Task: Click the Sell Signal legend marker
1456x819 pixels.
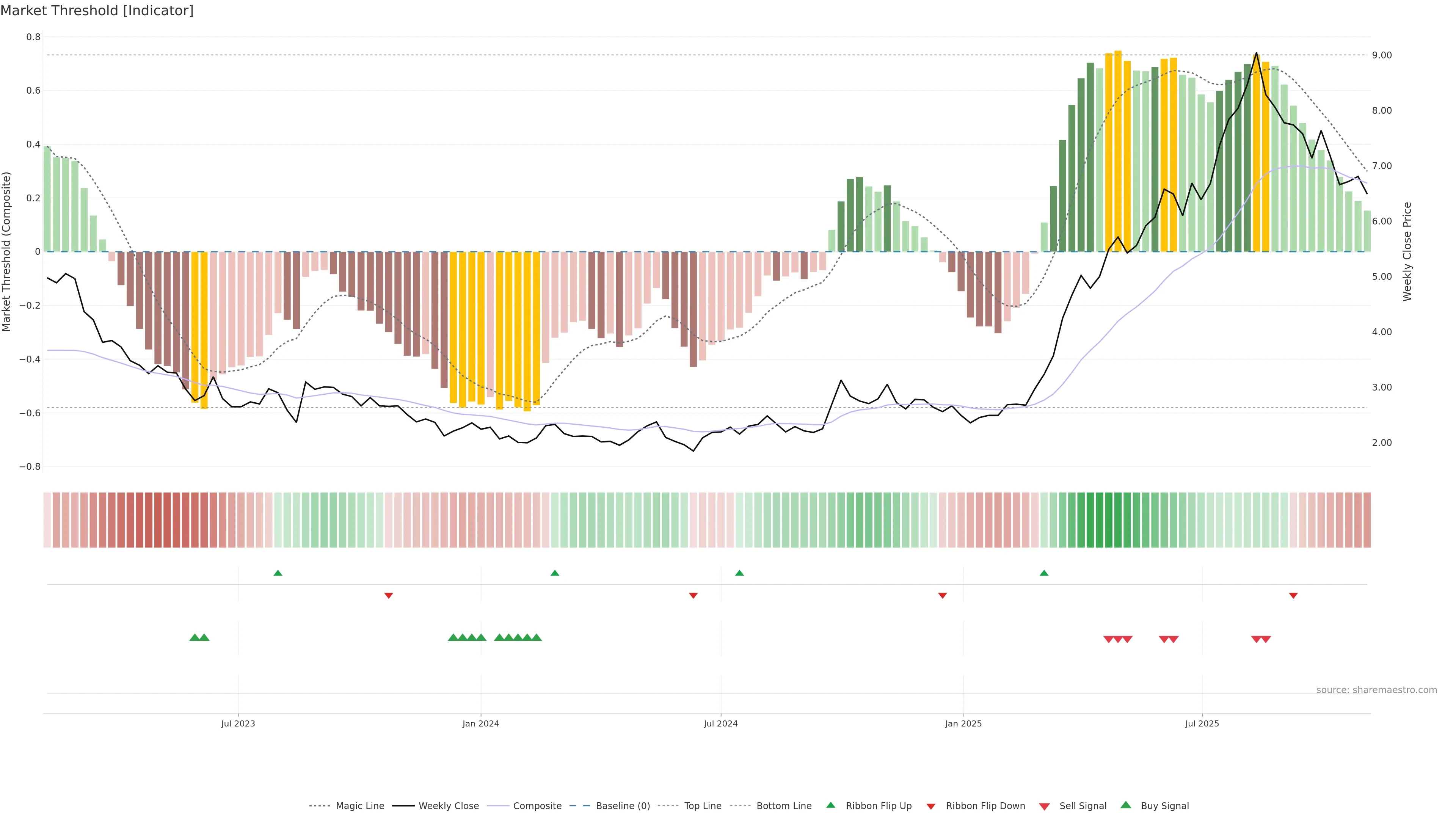Action: 1045,806
